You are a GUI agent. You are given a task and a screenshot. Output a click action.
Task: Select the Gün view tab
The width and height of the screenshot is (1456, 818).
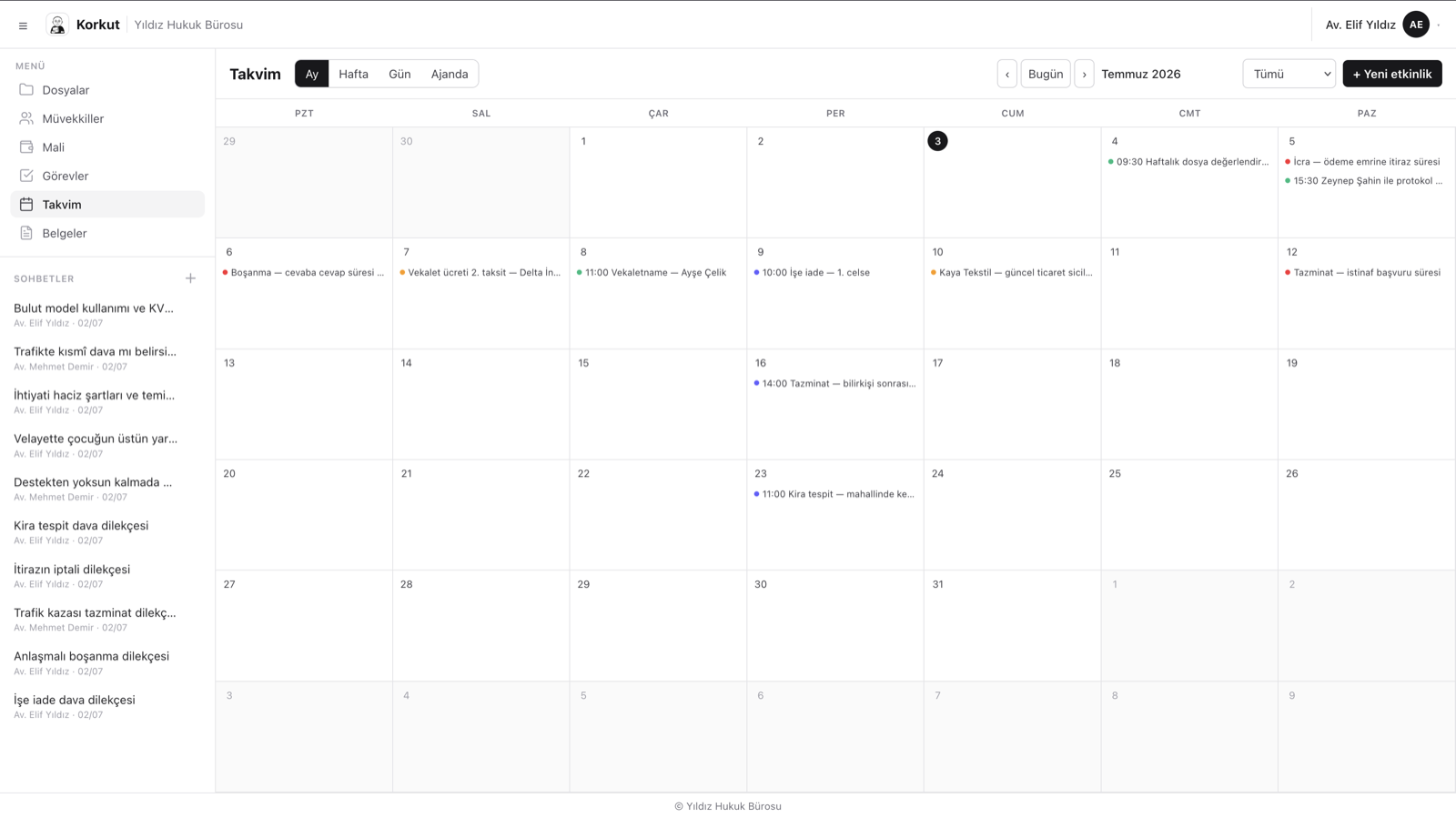399,74
